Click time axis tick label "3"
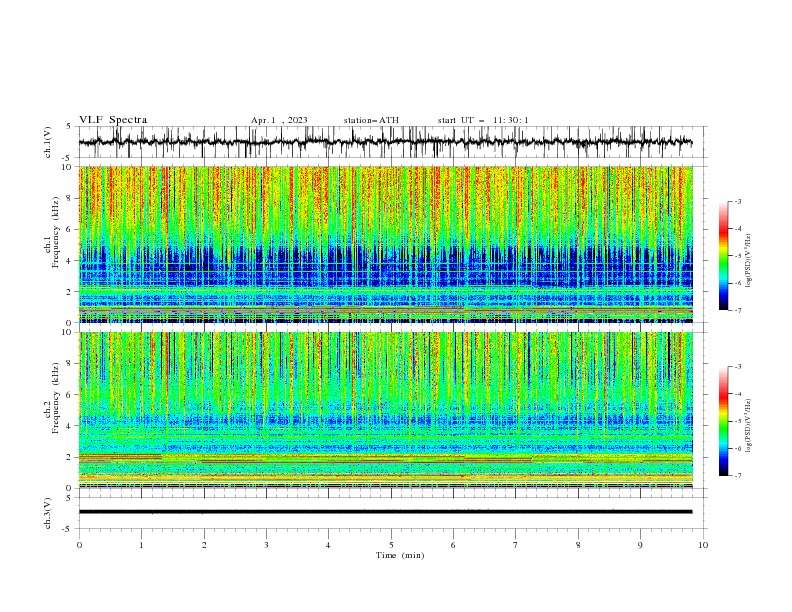Image resolution: width=792 pixels, height=612 pixels. 266,545
